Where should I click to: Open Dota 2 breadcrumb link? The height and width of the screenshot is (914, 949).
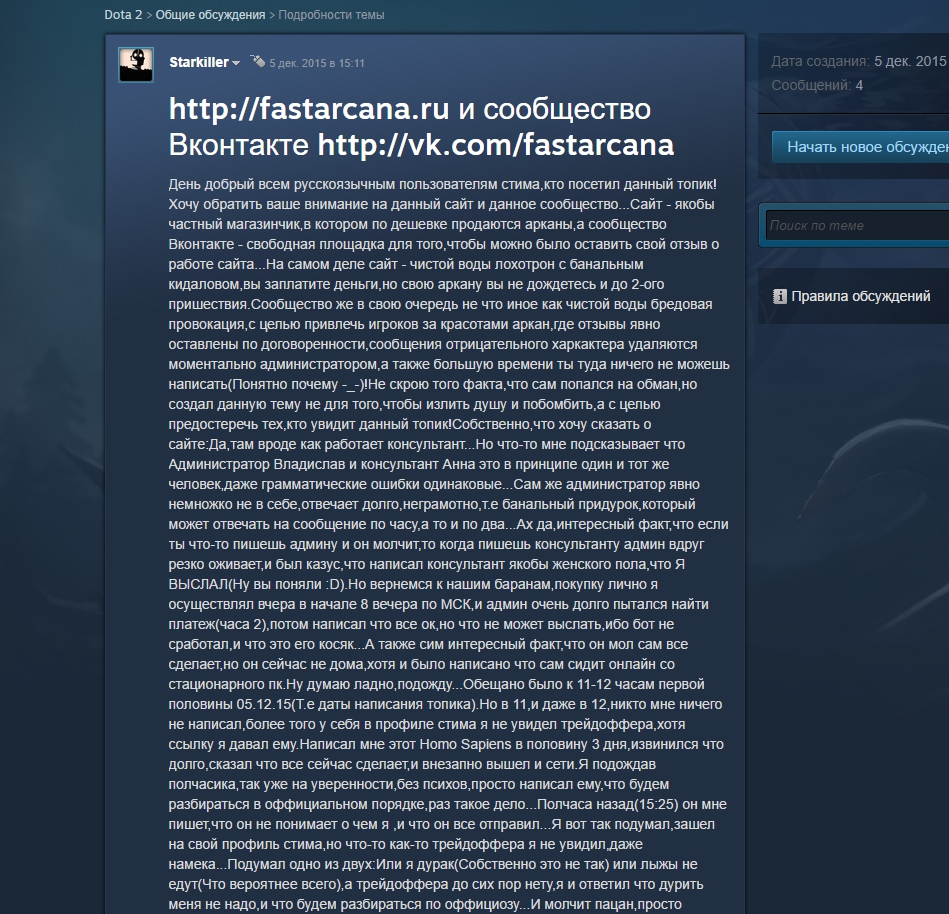click(123, 15)
